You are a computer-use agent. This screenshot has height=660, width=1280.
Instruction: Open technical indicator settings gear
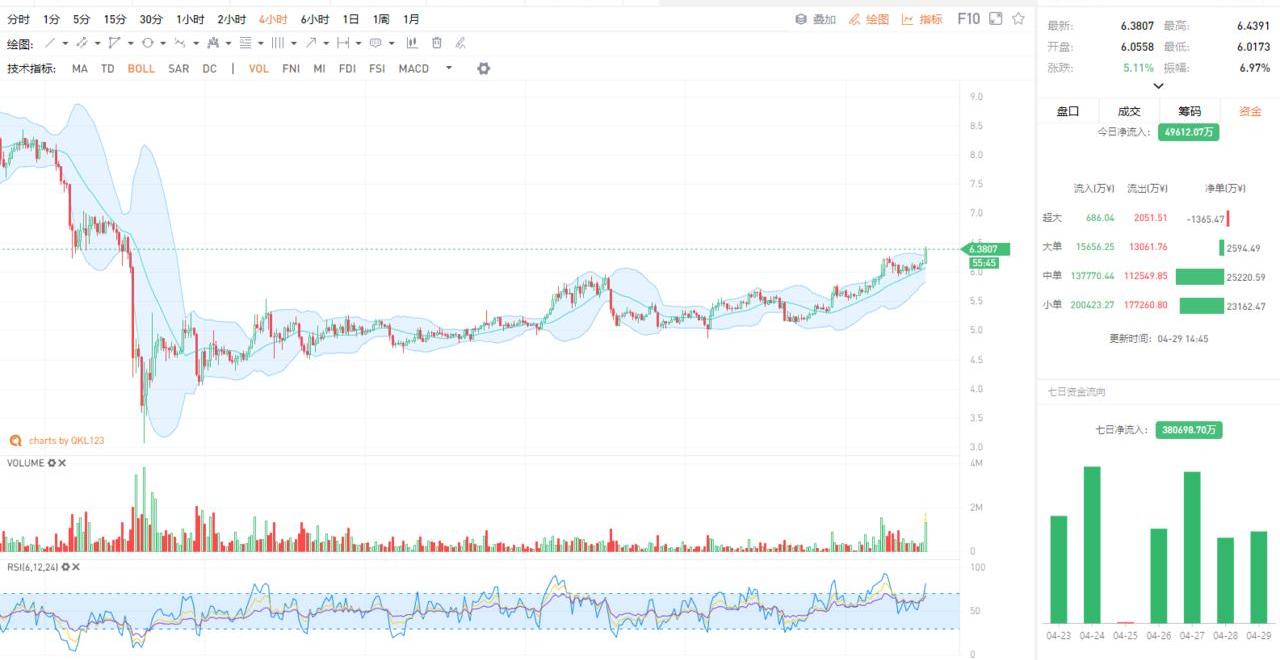(x=484, y=68)
